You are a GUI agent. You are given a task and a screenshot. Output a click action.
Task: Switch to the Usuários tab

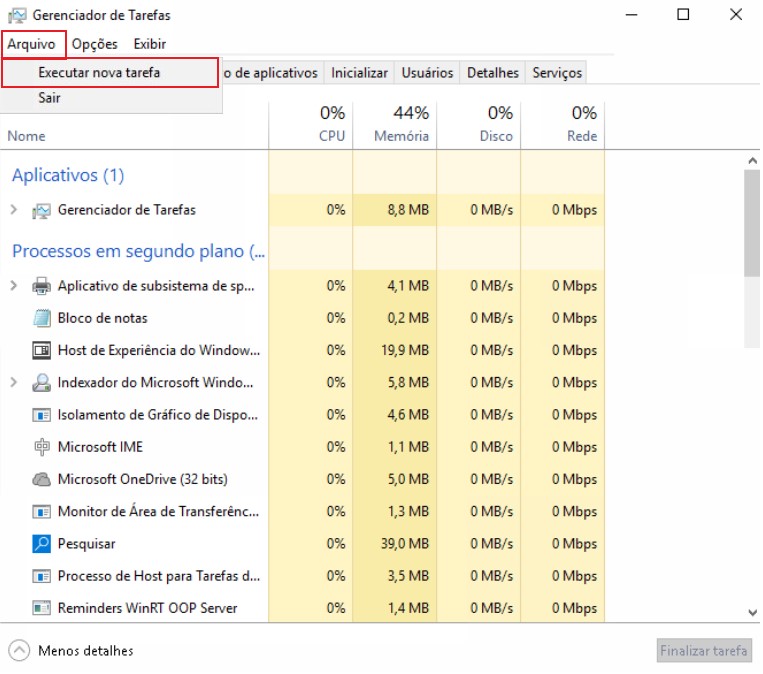point(427,73)
